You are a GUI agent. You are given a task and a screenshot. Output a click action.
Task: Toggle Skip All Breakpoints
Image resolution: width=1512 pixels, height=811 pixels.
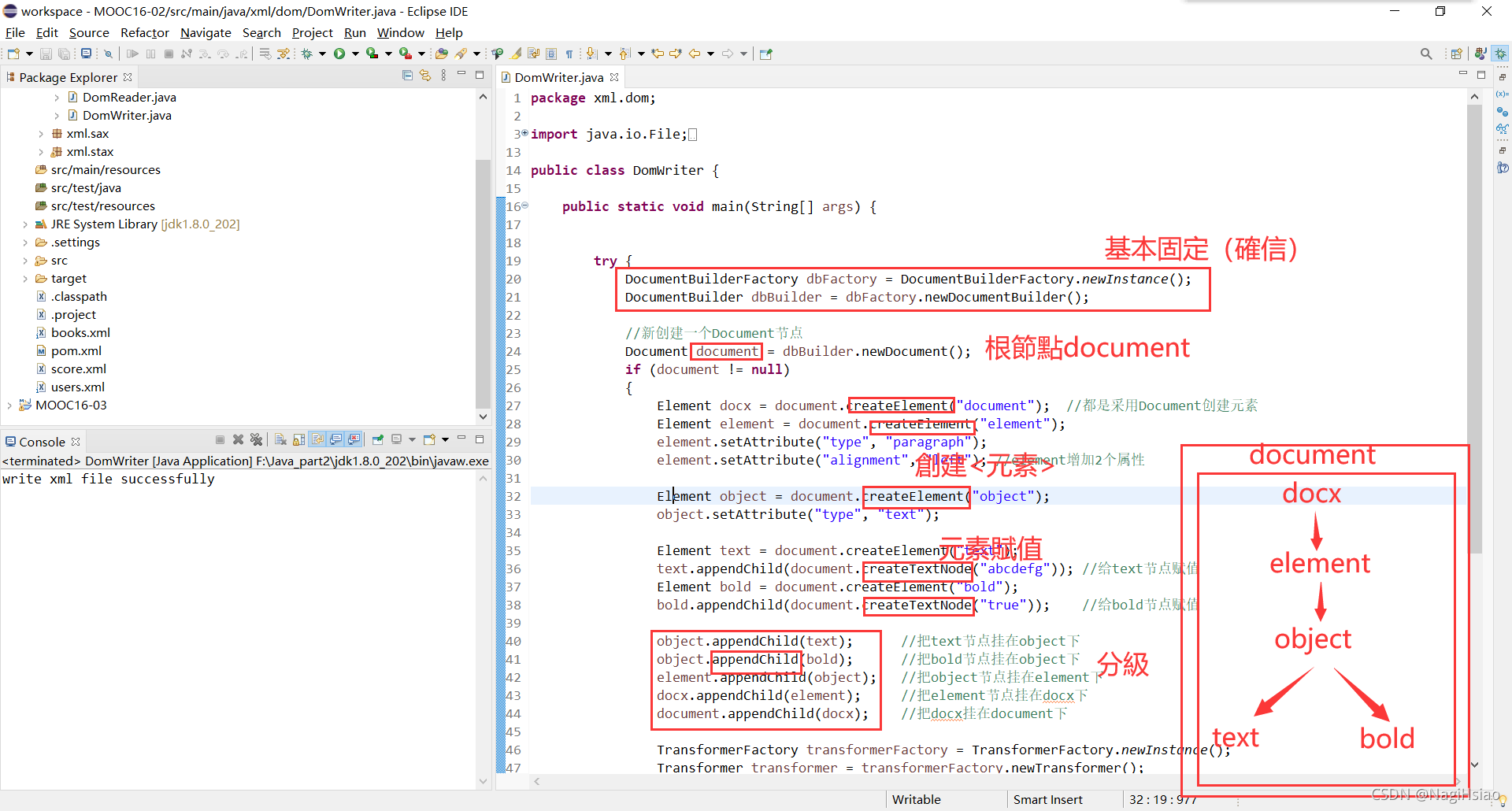(109, 54)
